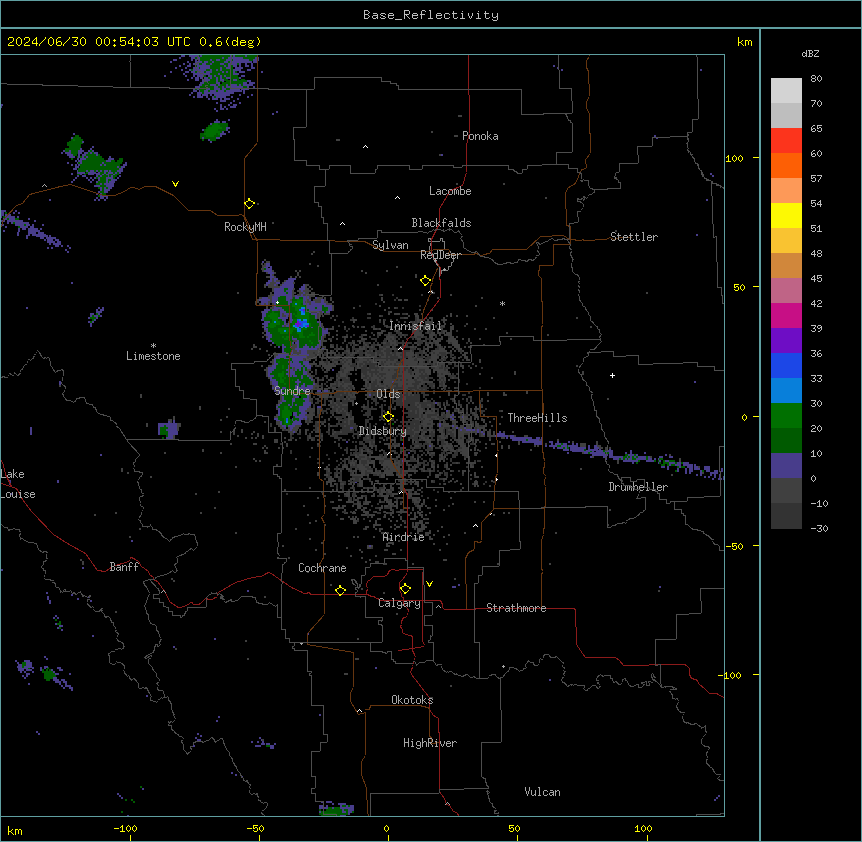Select the purple 39-36 dBZ legend swatch
The height and width of the screenshot is (842, 862).
786,341
